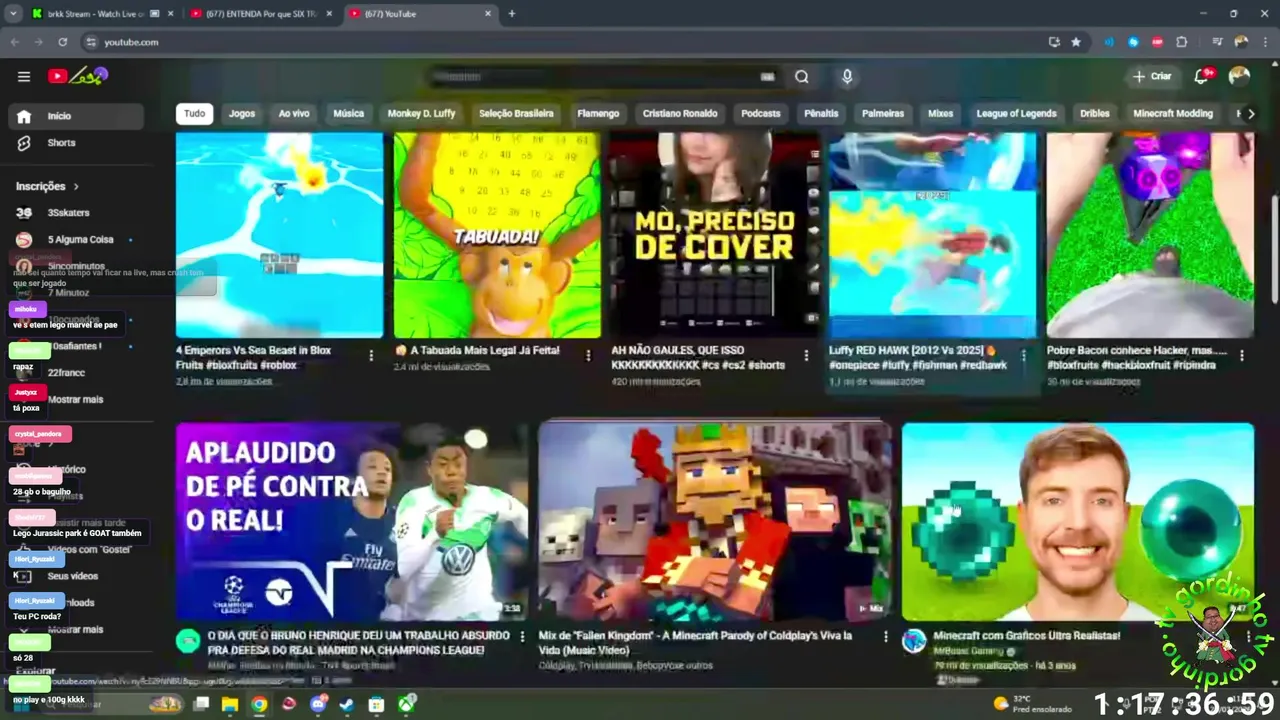
Task: Open options menu for A Tabuada video
Action: tap(588, 355)
